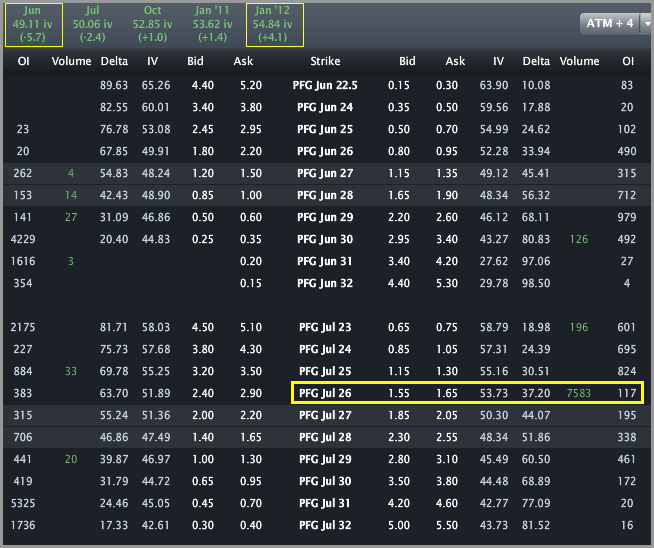The width and height of the screenshot is (654, 548).
Task: Select the PFG Jul 28 strike
Action: tap(325, 437)
